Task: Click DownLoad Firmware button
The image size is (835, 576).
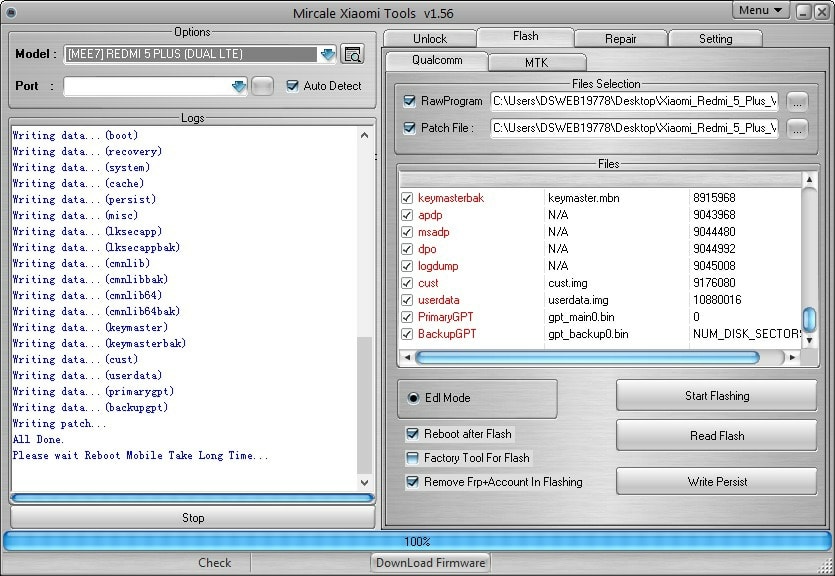Action: [430, 563]
